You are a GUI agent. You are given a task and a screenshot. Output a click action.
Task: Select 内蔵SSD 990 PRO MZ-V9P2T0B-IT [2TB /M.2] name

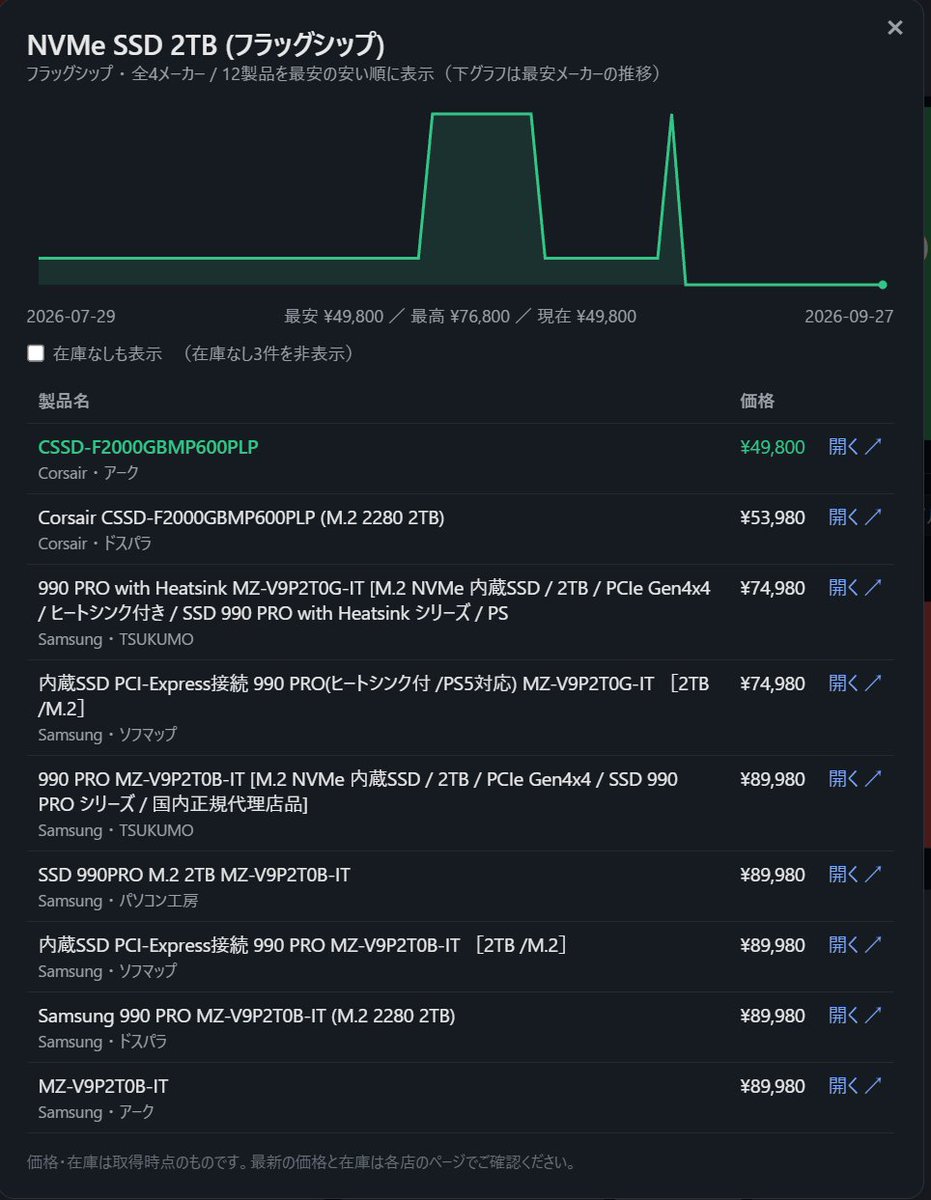click(302, 945)
